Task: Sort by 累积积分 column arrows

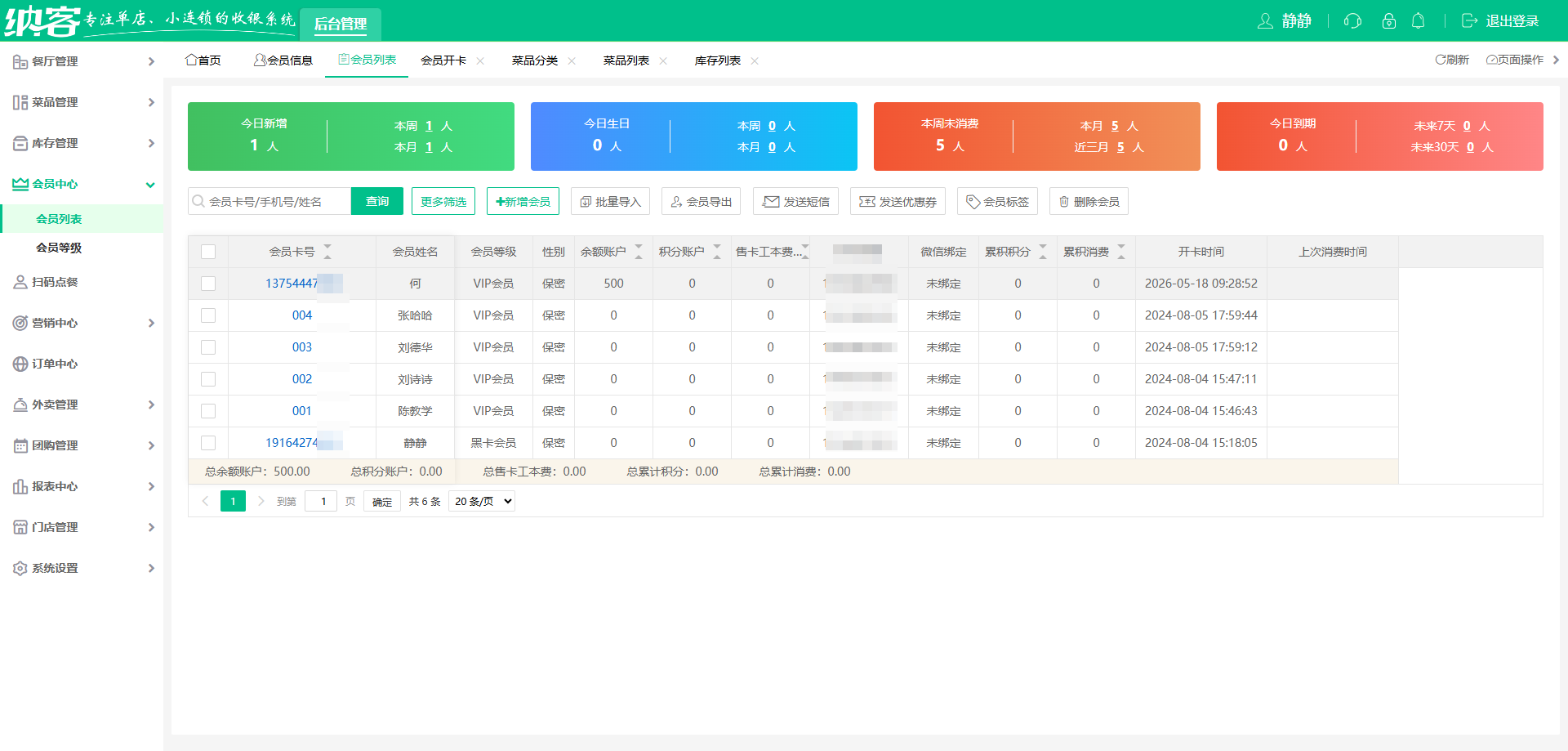Action: tap(1043, 252)
